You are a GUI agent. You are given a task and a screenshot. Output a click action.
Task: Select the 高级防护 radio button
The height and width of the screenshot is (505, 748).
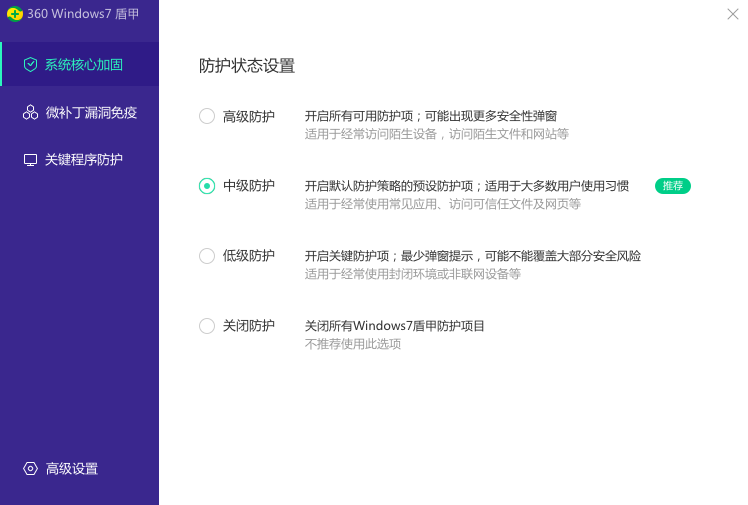(x=207, y=116)
